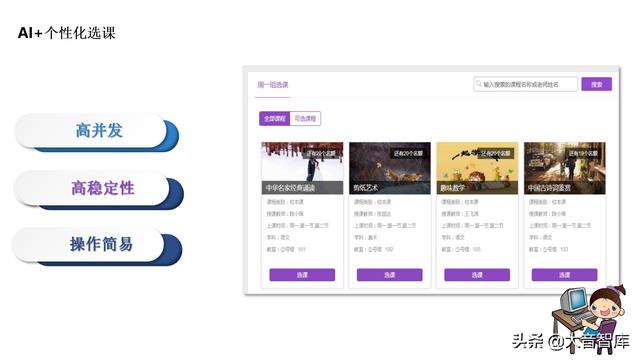Image resolution: width=640 pixels, height=360 pixels.
Task: Click the 中华名家经典诵读 title text
Action: click(290, 188)
